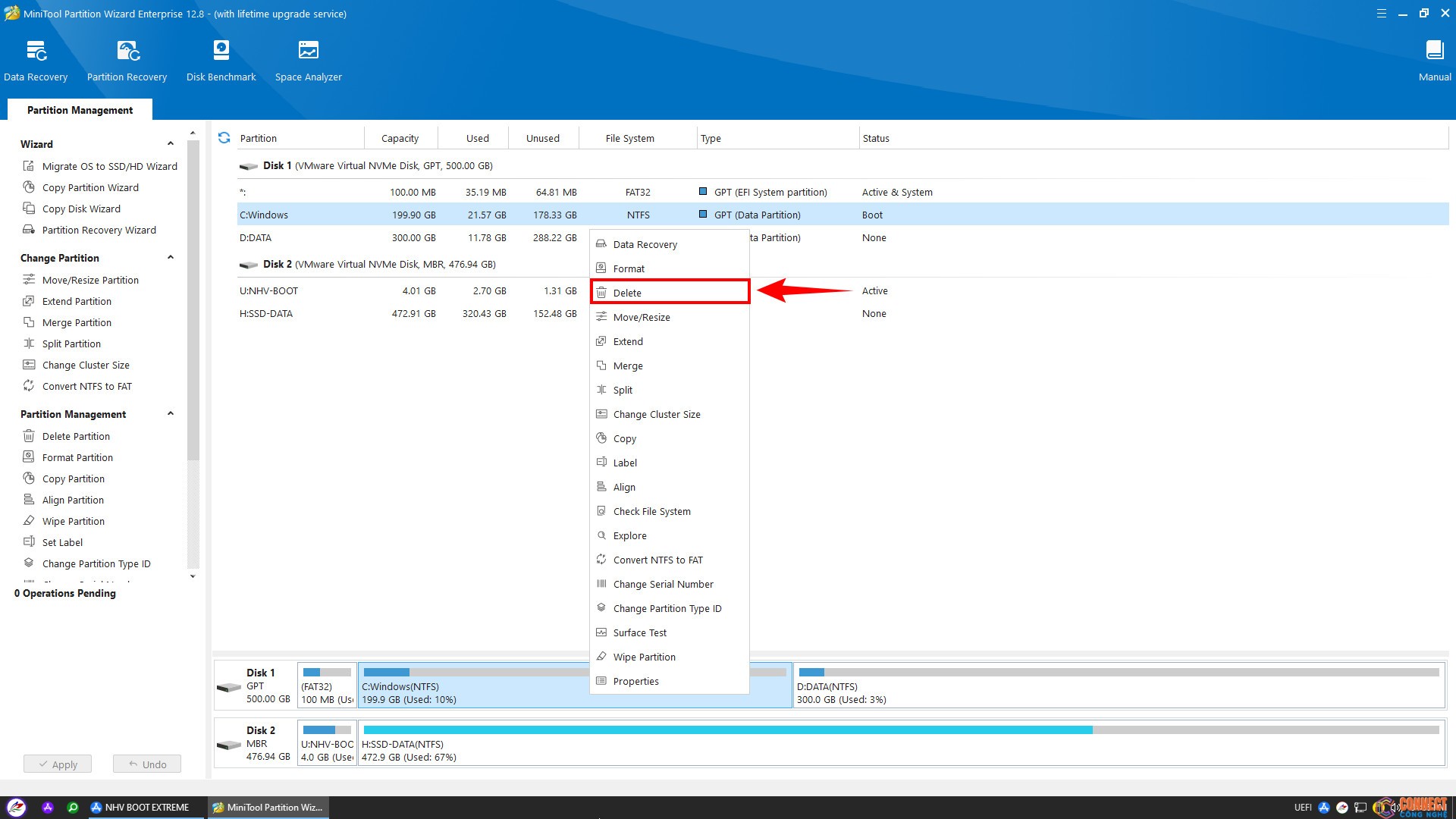
Task: Select Extend in the context menu
Action: (670, 341)
